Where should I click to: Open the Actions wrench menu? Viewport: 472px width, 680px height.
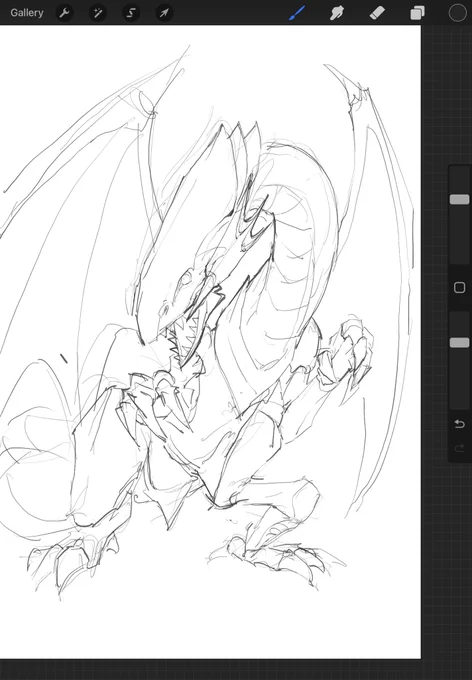65,13
